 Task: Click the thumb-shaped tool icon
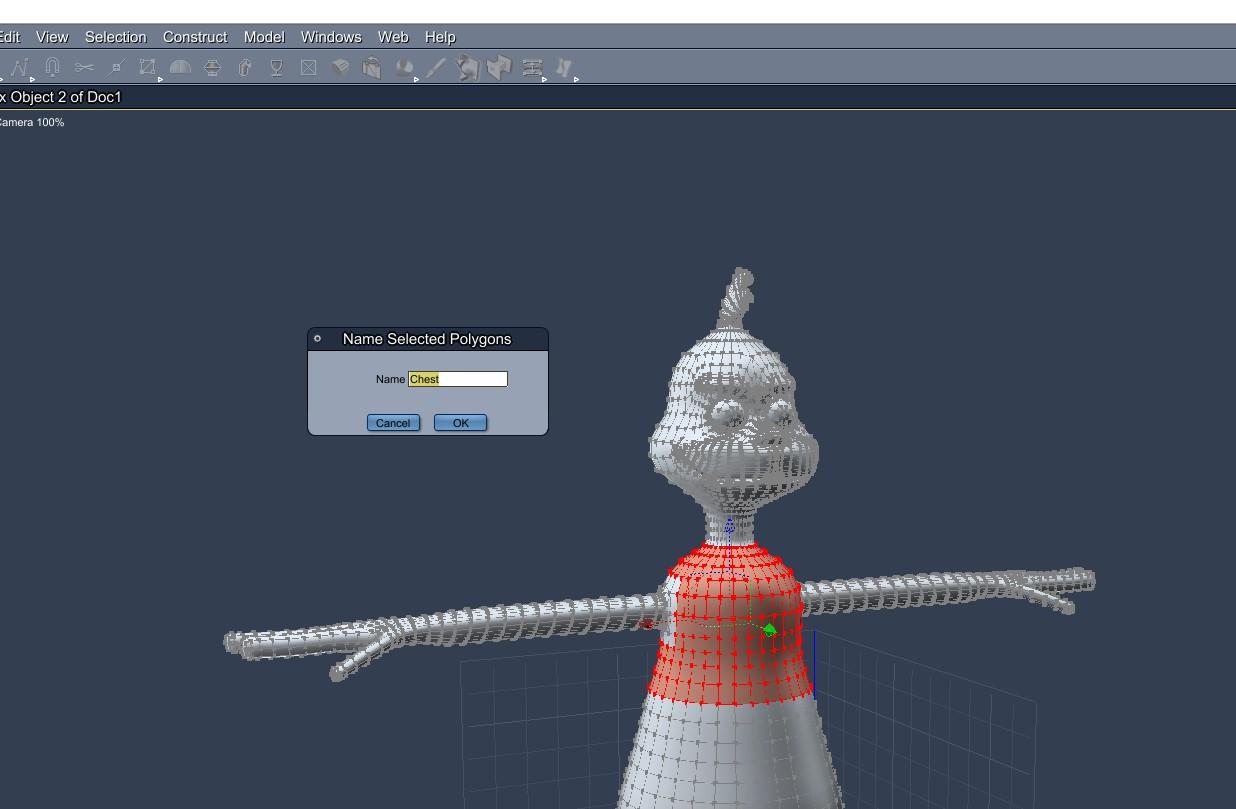245,67
